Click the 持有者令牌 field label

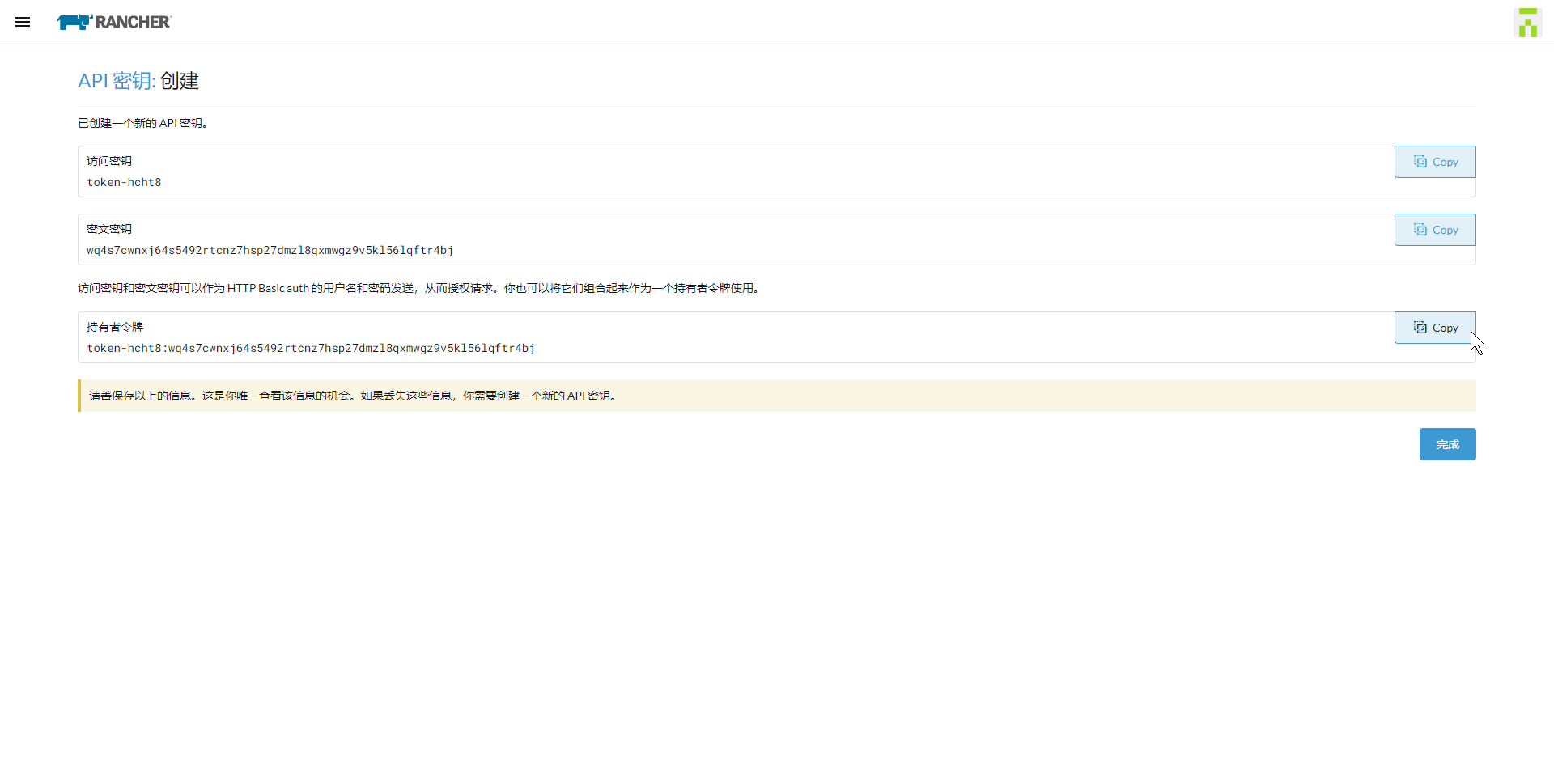pos(115,327)
